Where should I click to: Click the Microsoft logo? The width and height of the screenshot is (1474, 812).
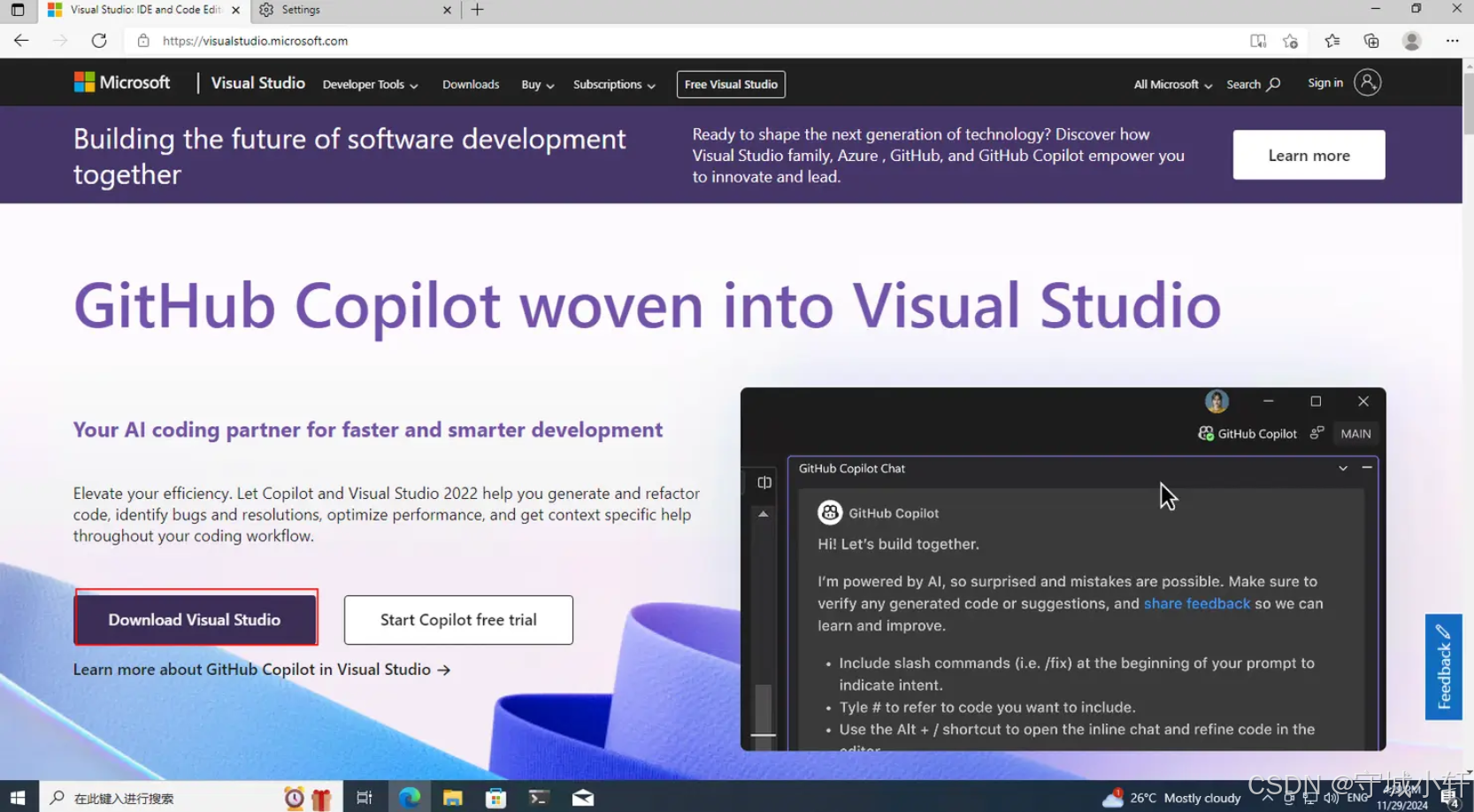click(122, 82)
